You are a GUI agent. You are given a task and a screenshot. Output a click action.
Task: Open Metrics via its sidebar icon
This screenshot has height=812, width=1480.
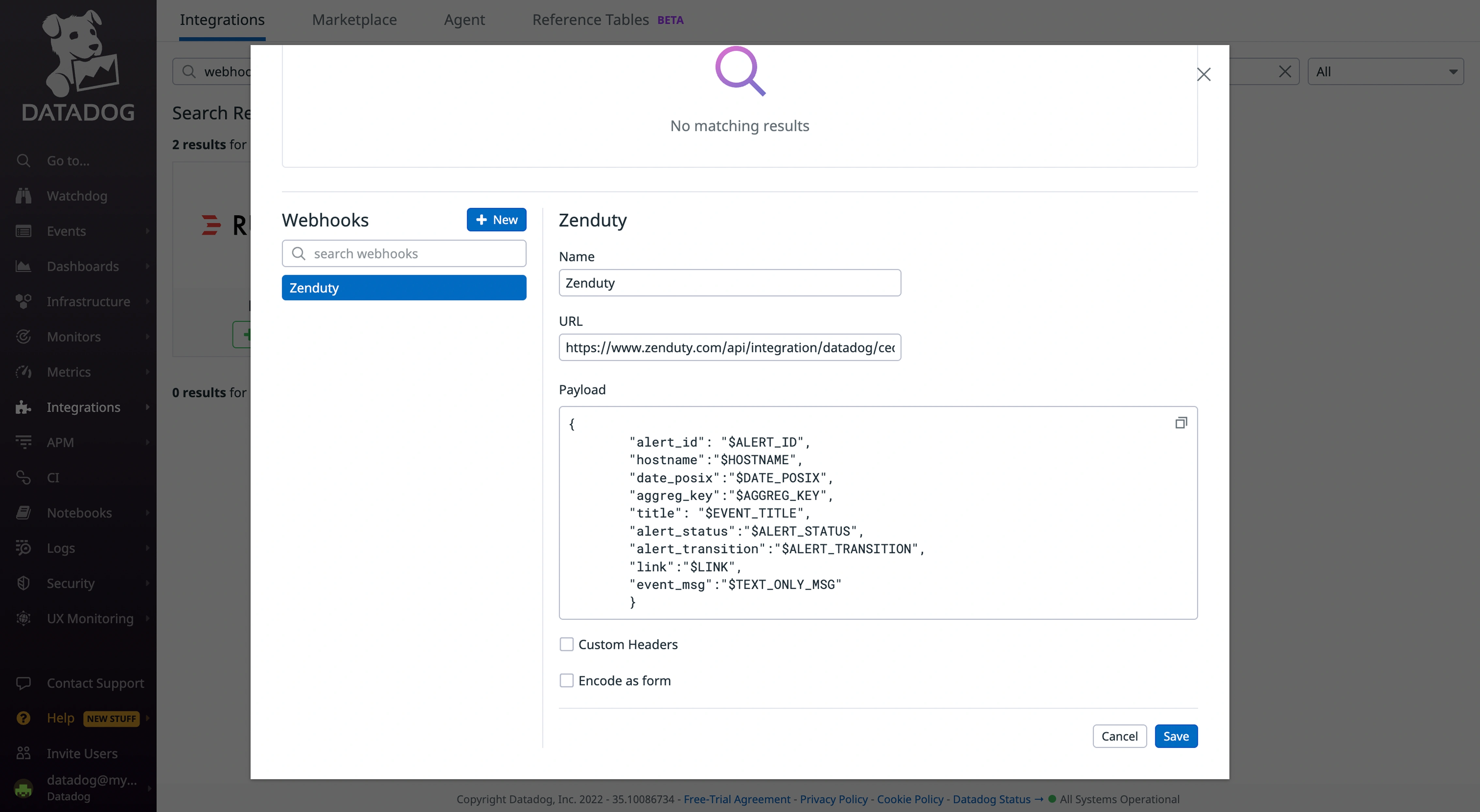pos(23,372)
